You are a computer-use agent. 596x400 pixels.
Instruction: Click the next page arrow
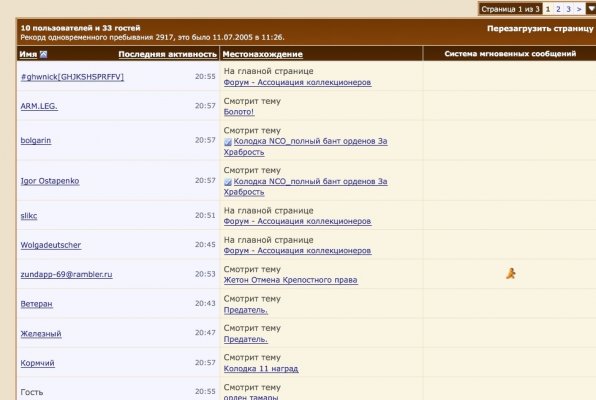[x=579, y=9]
